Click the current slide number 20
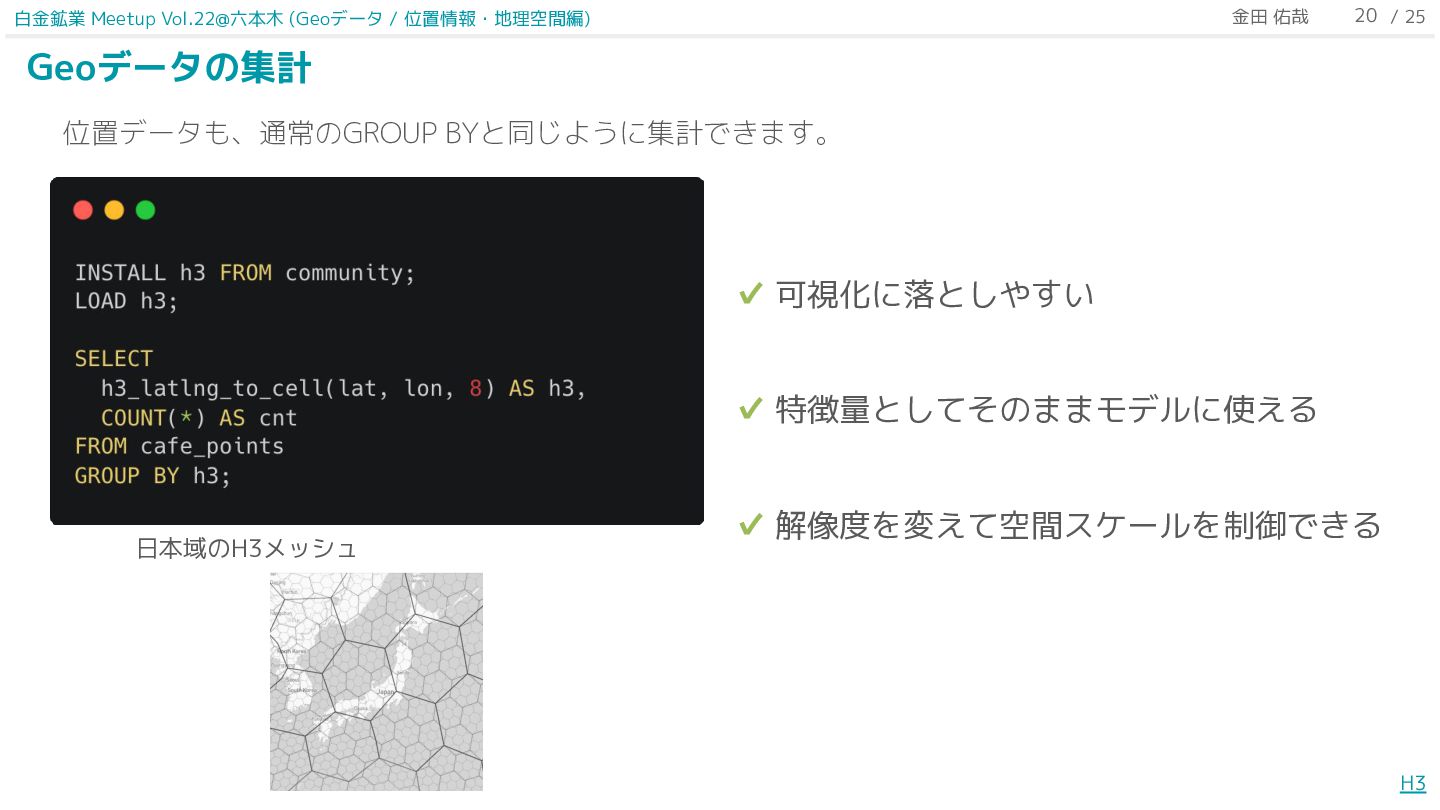 1365,16
